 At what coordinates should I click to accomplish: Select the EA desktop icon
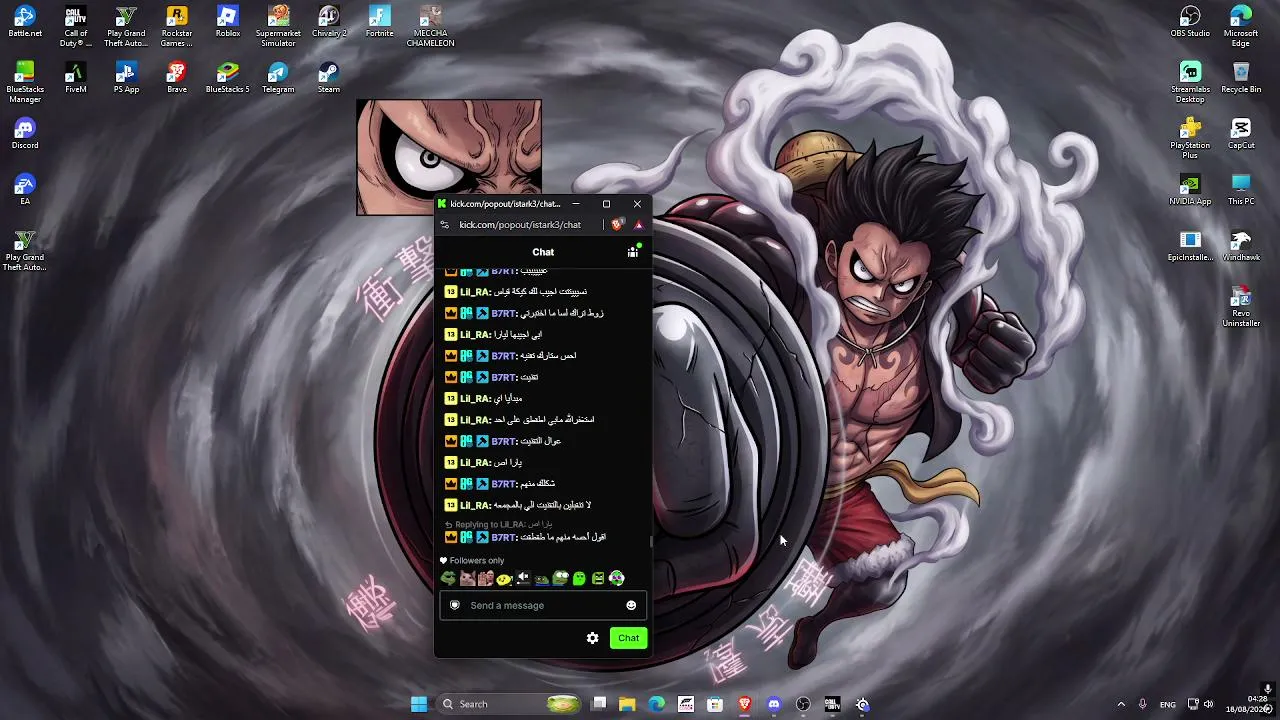click(x=25, y=190)
